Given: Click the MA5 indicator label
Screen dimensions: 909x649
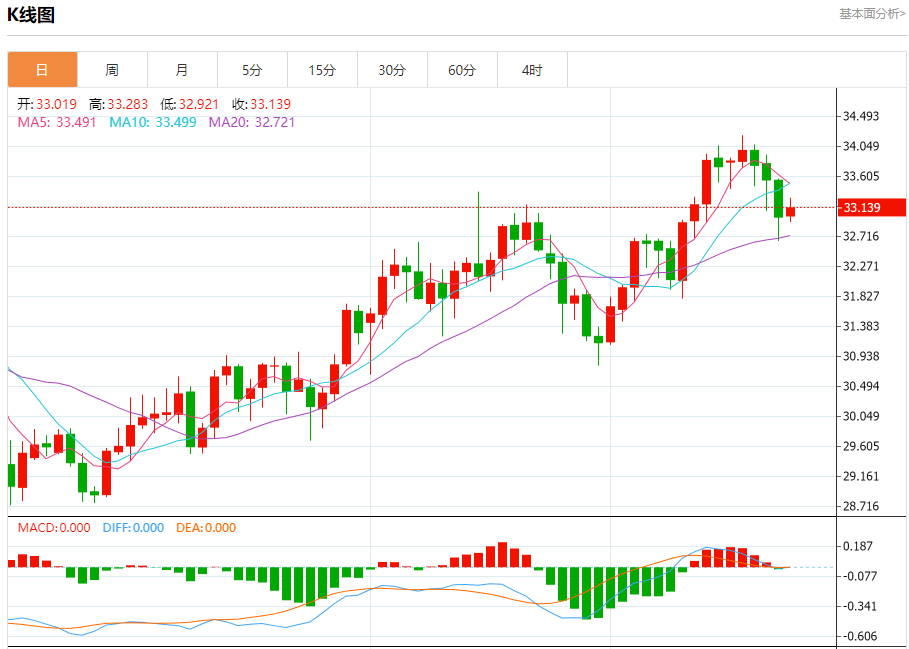Looking at the screenshot, I should [57, 122].
